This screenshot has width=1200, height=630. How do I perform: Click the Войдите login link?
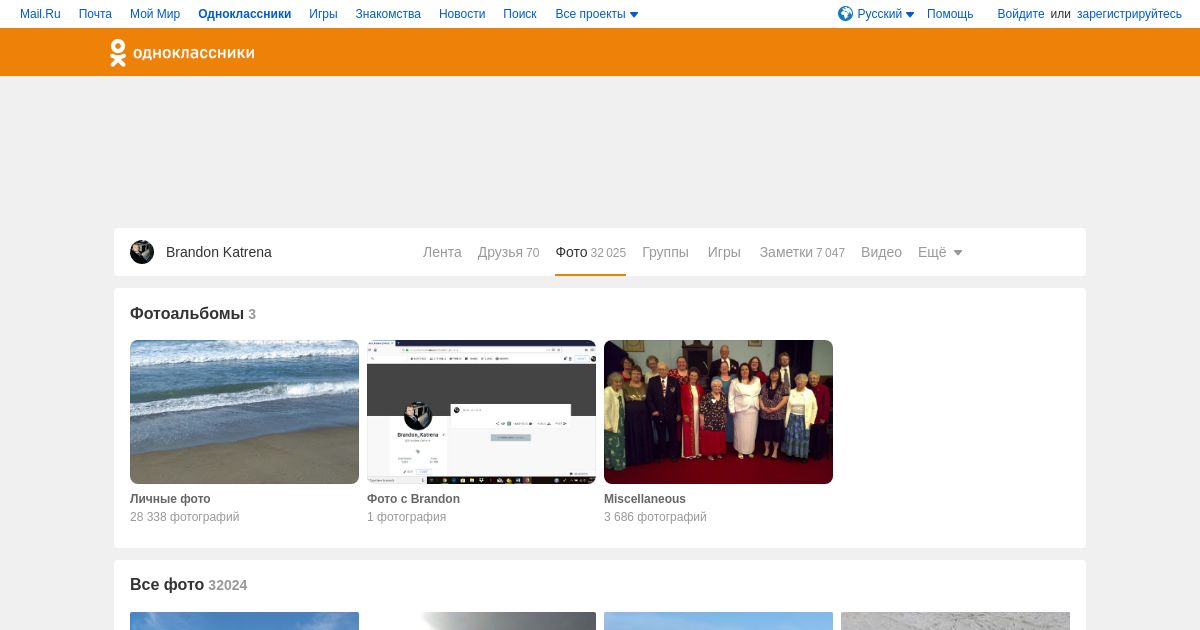pyautogui.click(x=1021, y=14)
